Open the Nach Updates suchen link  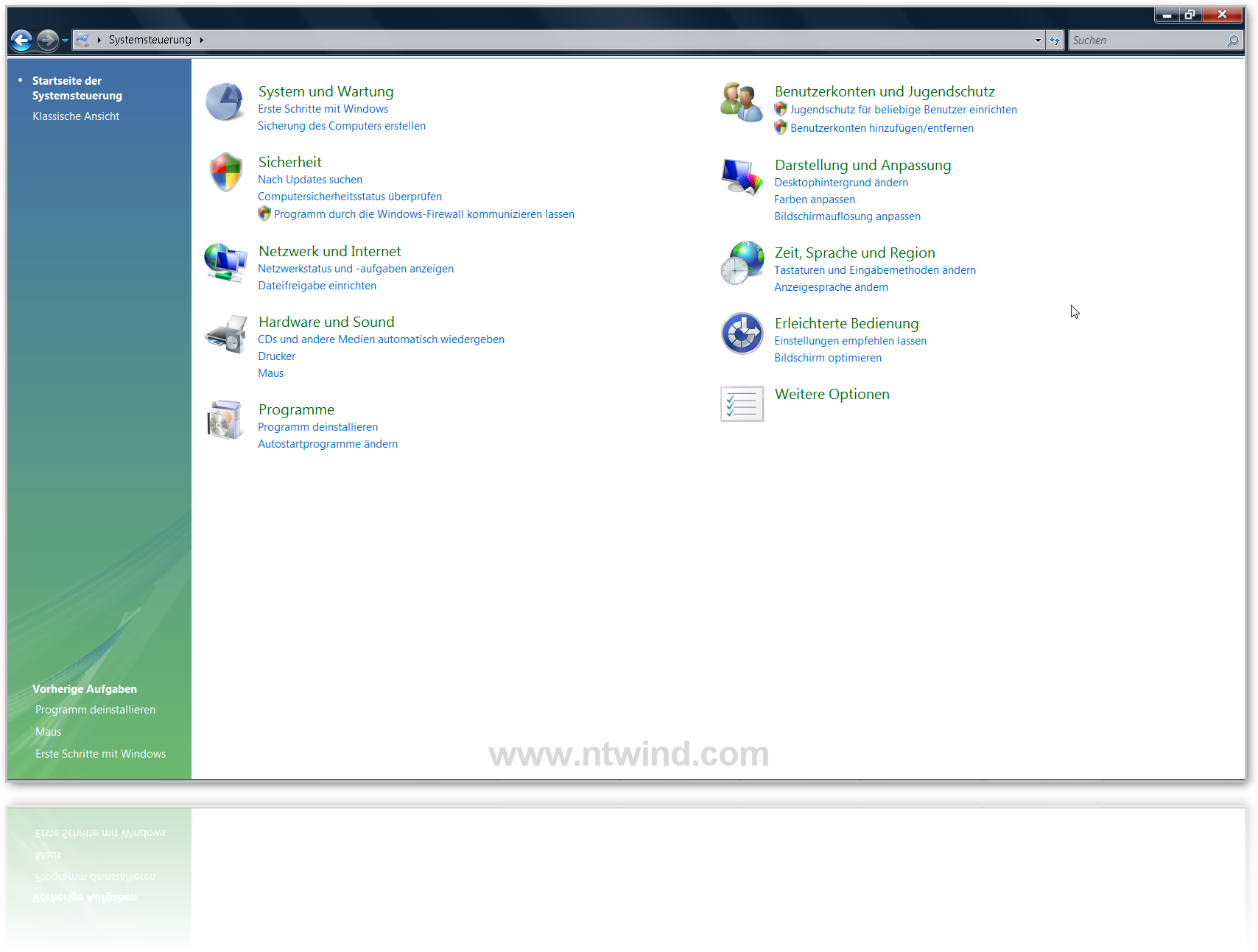309,180
